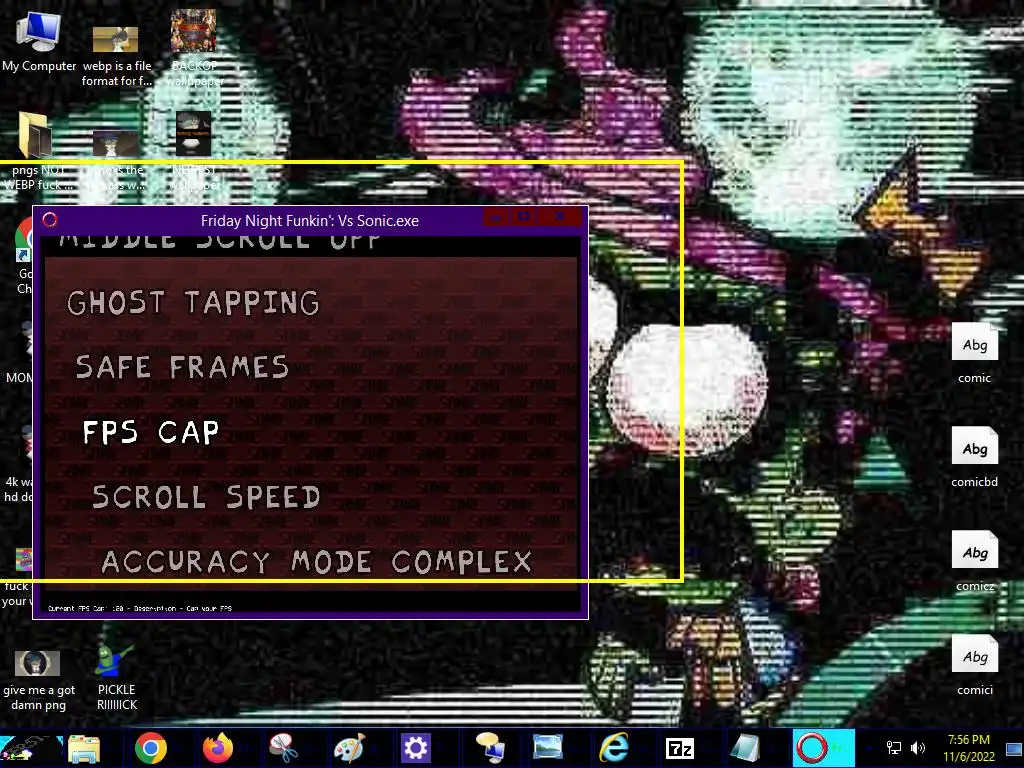Open the 'pngs NOT WEBP' folder
The width and height of the screenshot is (1024, 768).
click(x=37, y=151)
